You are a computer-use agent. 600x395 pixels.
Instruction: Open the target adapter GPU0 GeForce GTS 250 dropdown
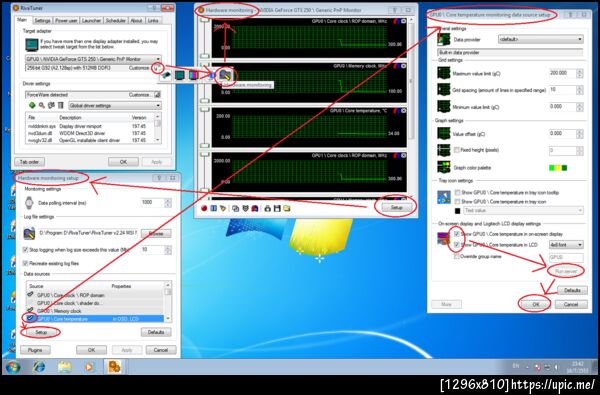click(93, 59)
